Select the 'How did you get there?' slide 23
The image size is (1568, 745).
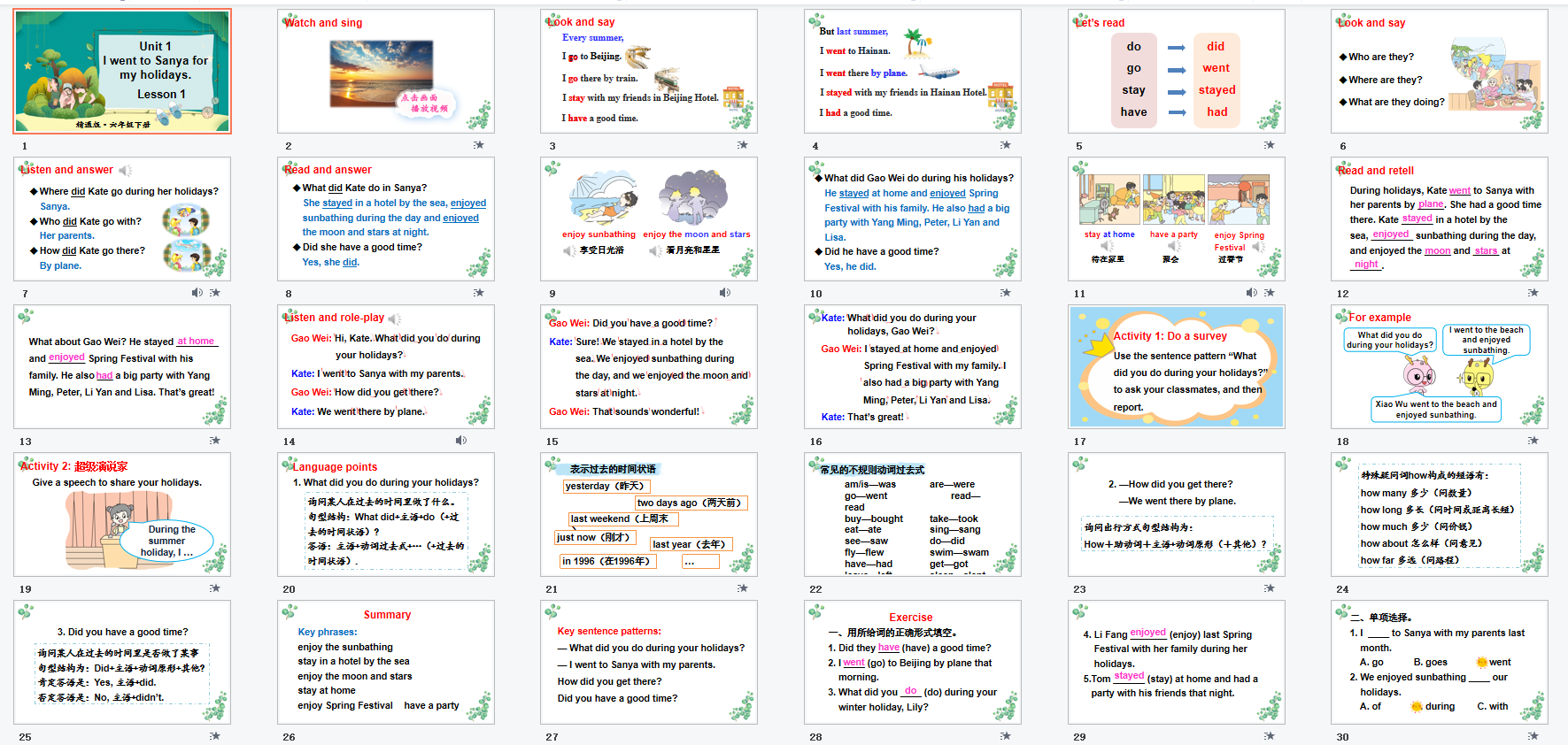(x=1177, y=515)
